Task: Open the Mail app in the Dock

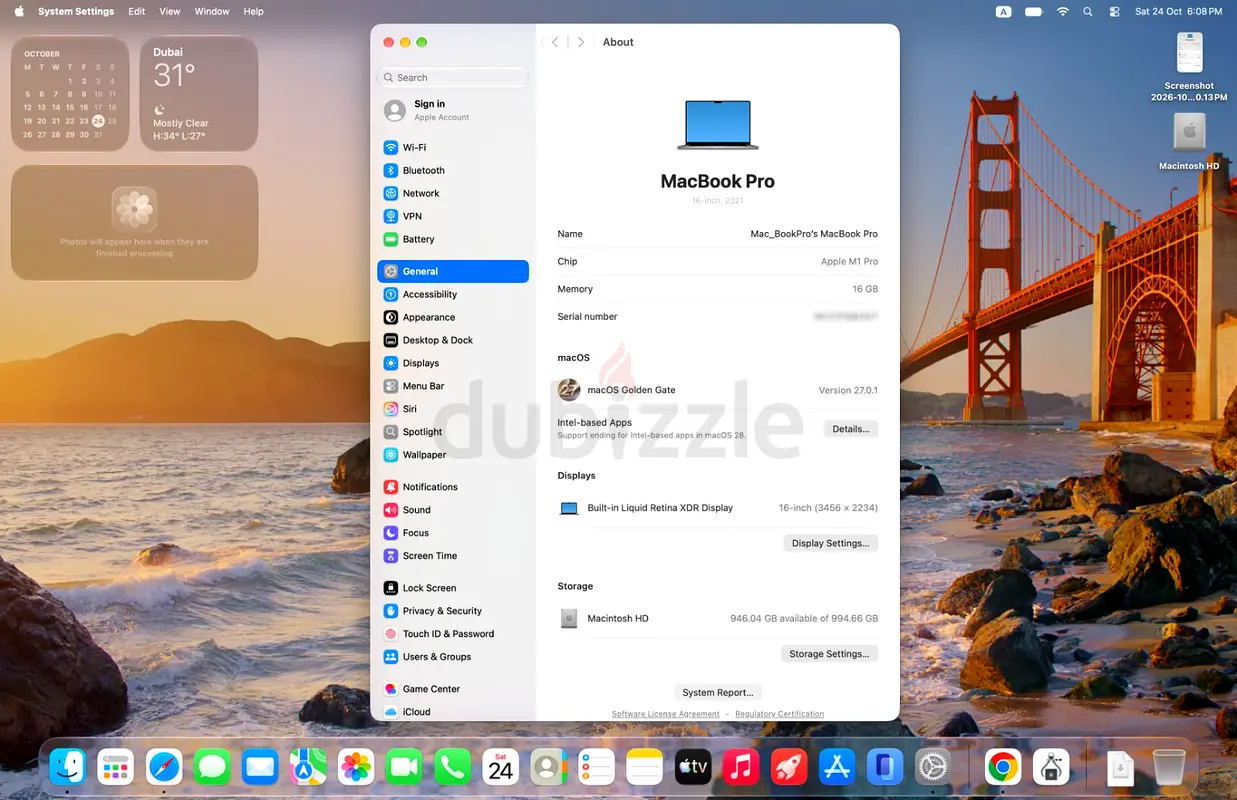Action: [x=260, y=767]
